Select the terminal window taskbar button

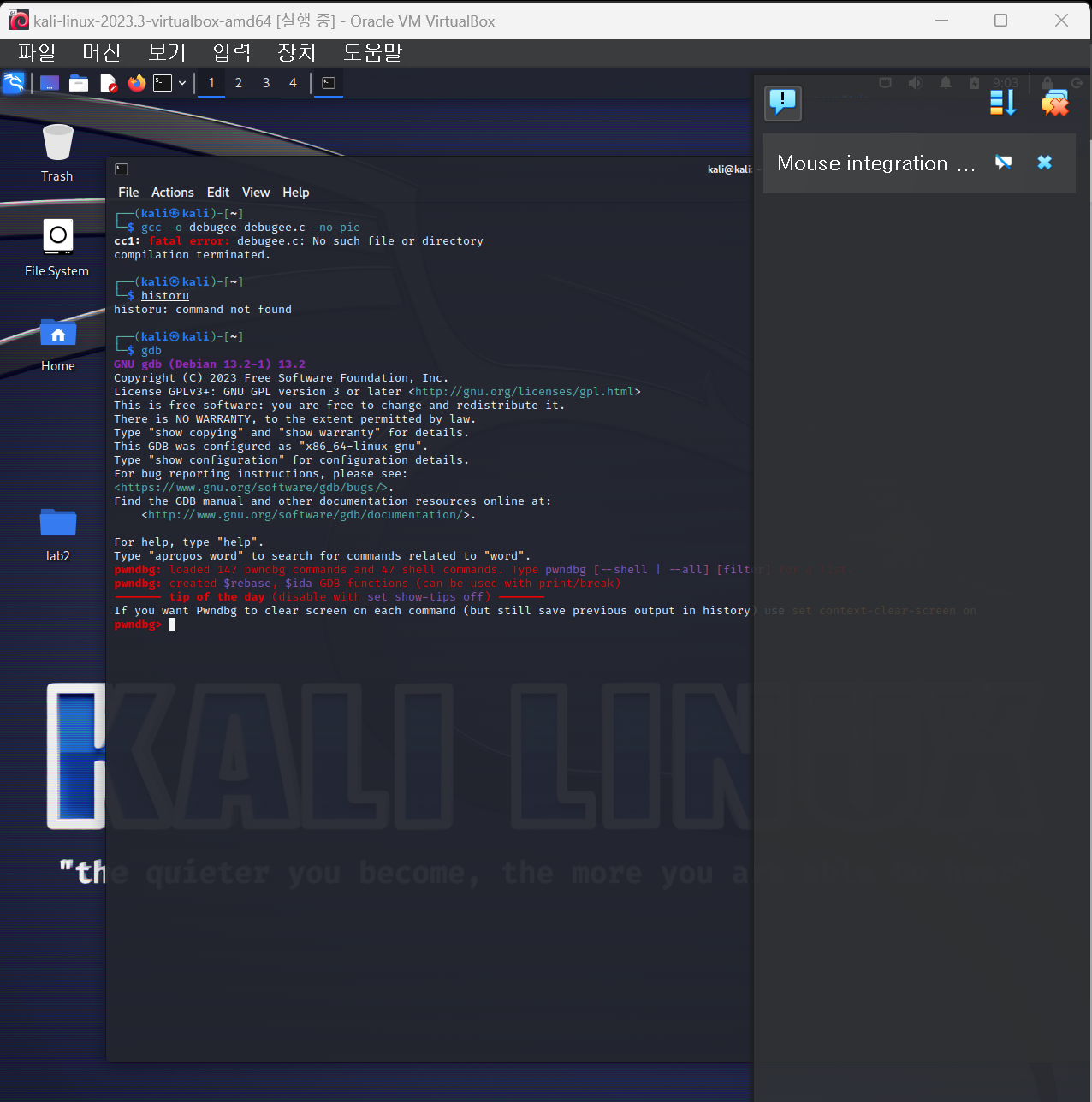pos(329,83)
